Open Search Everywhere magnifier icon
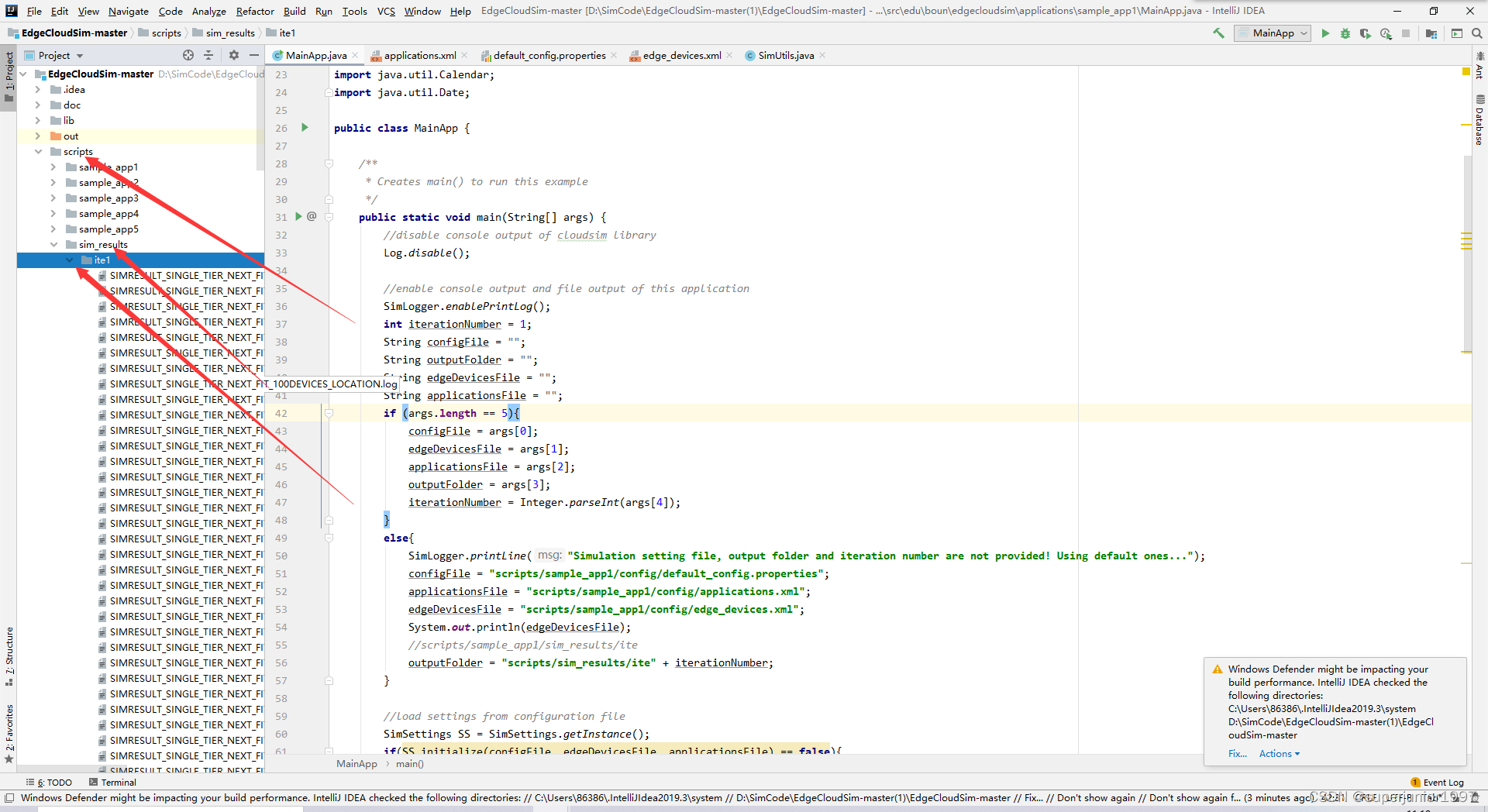The width and height of the screenshot is (1488, 812). (1477, 33)
